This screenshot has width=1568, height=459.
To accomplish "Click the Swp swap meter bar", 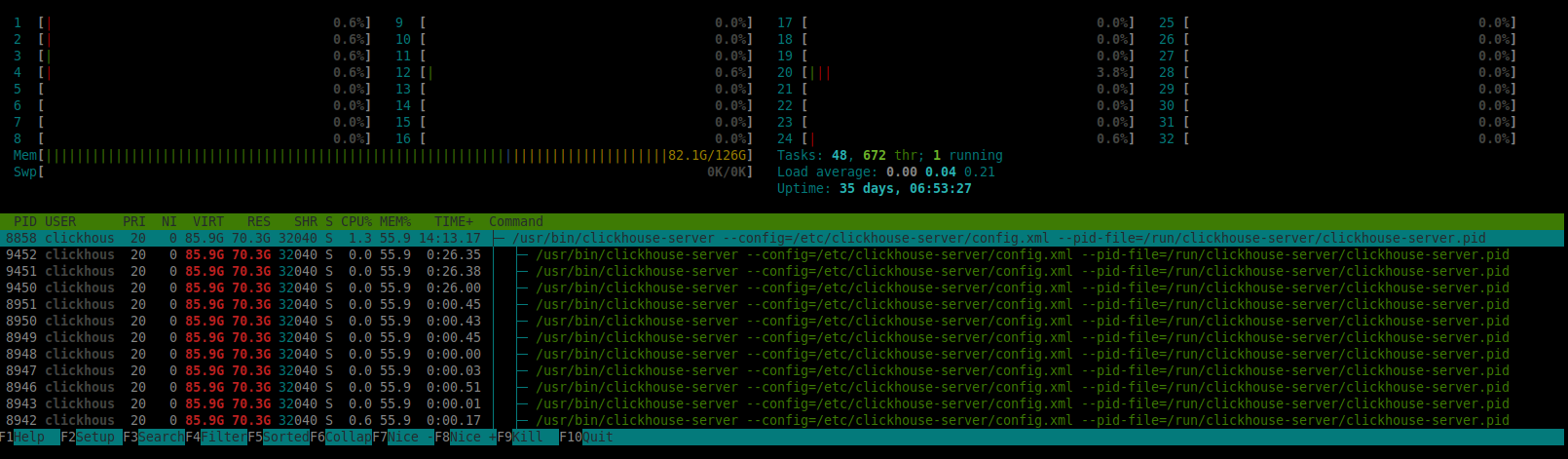I will point(384,172).
